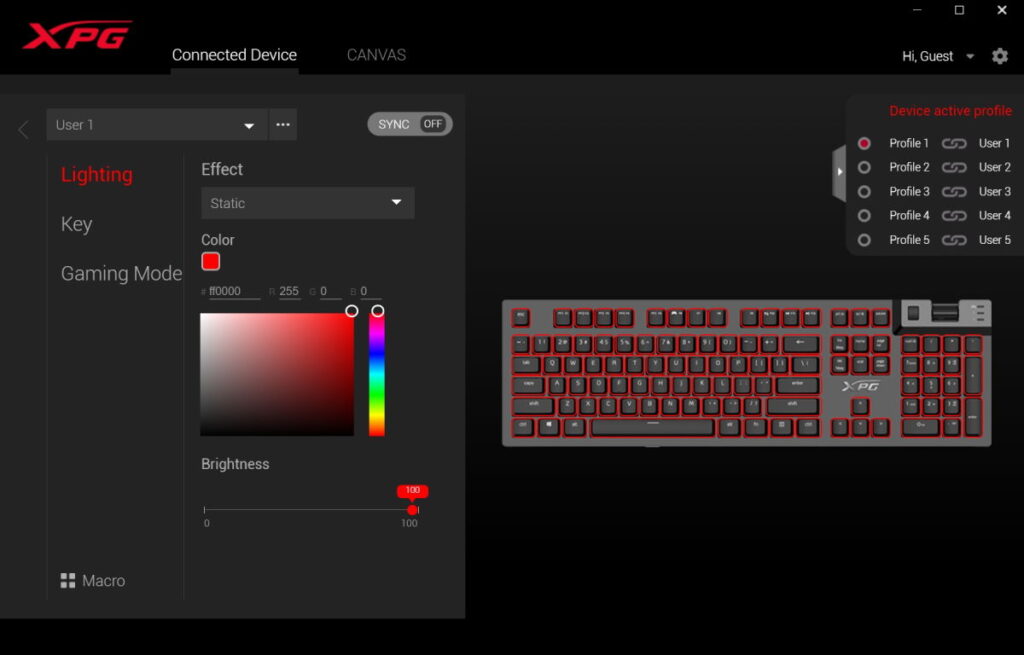Image resolution: width=1024 pixels, height=655 pixels.
Task: Open the Static effect dropdown
Action: coord(307,203)
